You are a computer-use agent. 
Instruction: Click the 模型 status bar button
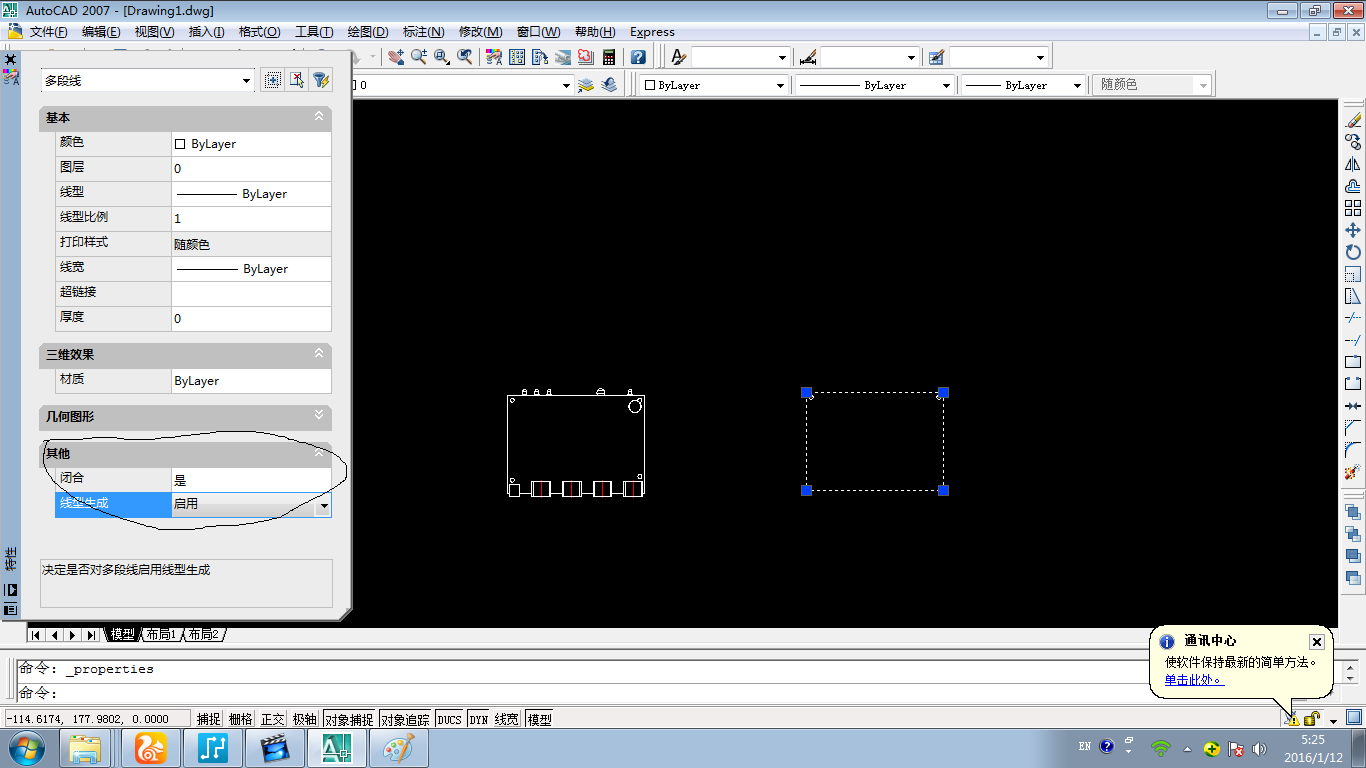pos(539,719)
